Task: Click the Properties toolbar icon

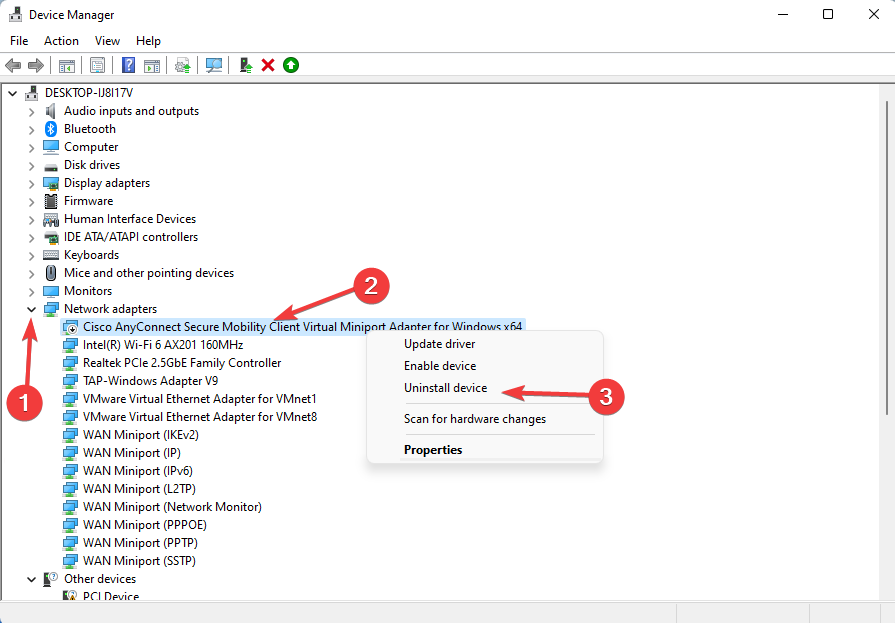Action: pos(97,65)
